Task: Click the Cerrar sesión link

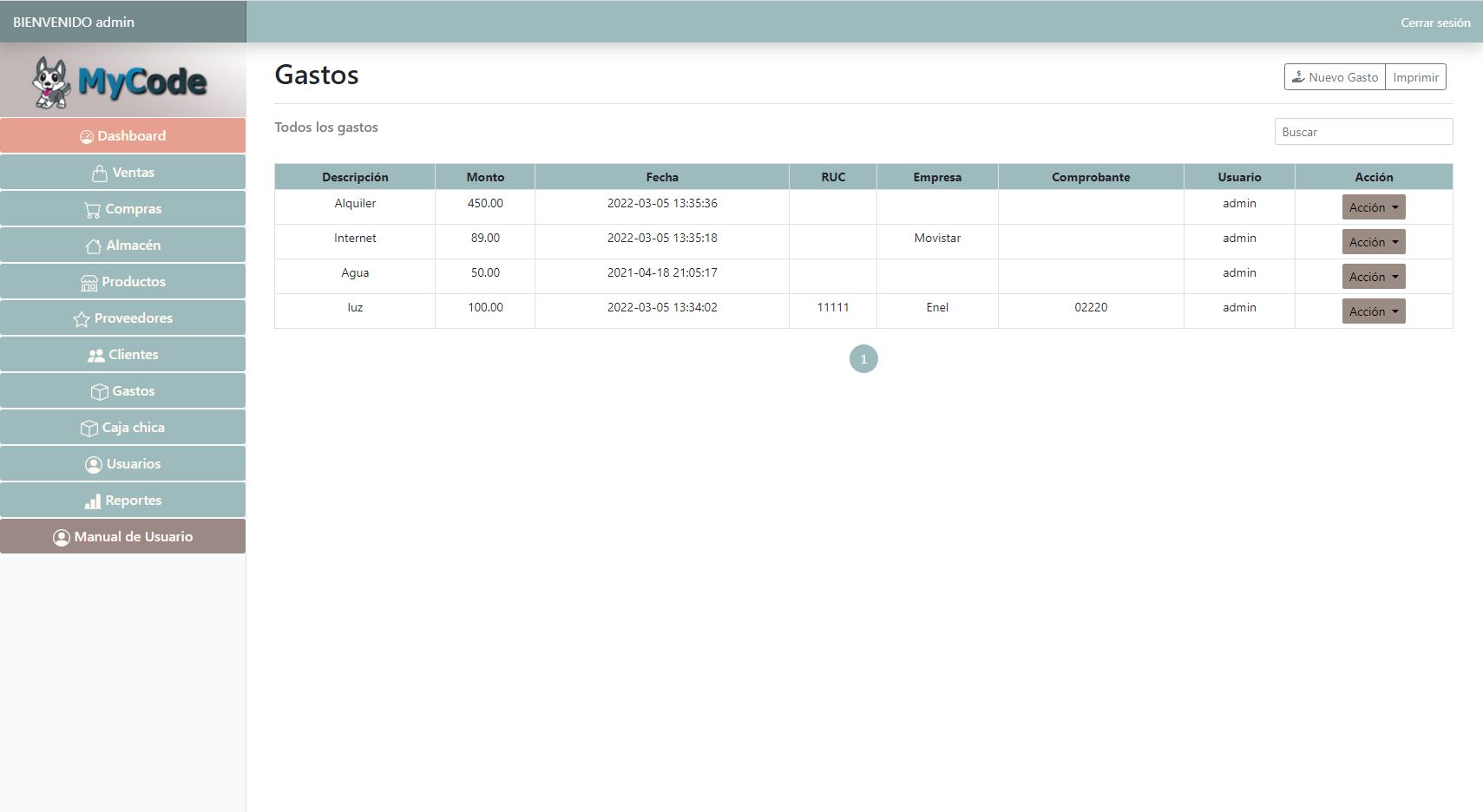Action: 1434,23
